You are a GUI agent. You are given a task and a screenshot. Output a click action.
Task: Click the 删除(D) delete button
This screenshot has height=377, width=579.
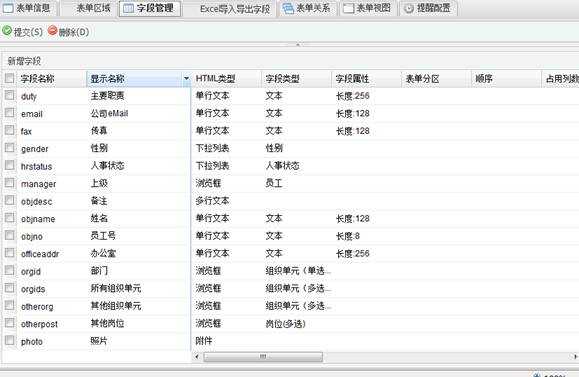pyautogui.click(x=69, y=32)
